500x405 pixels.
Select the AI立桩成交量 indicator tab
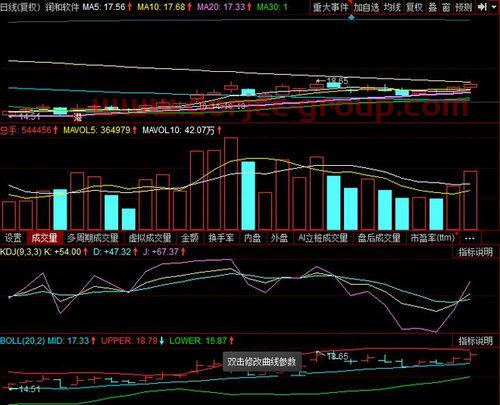323,238
